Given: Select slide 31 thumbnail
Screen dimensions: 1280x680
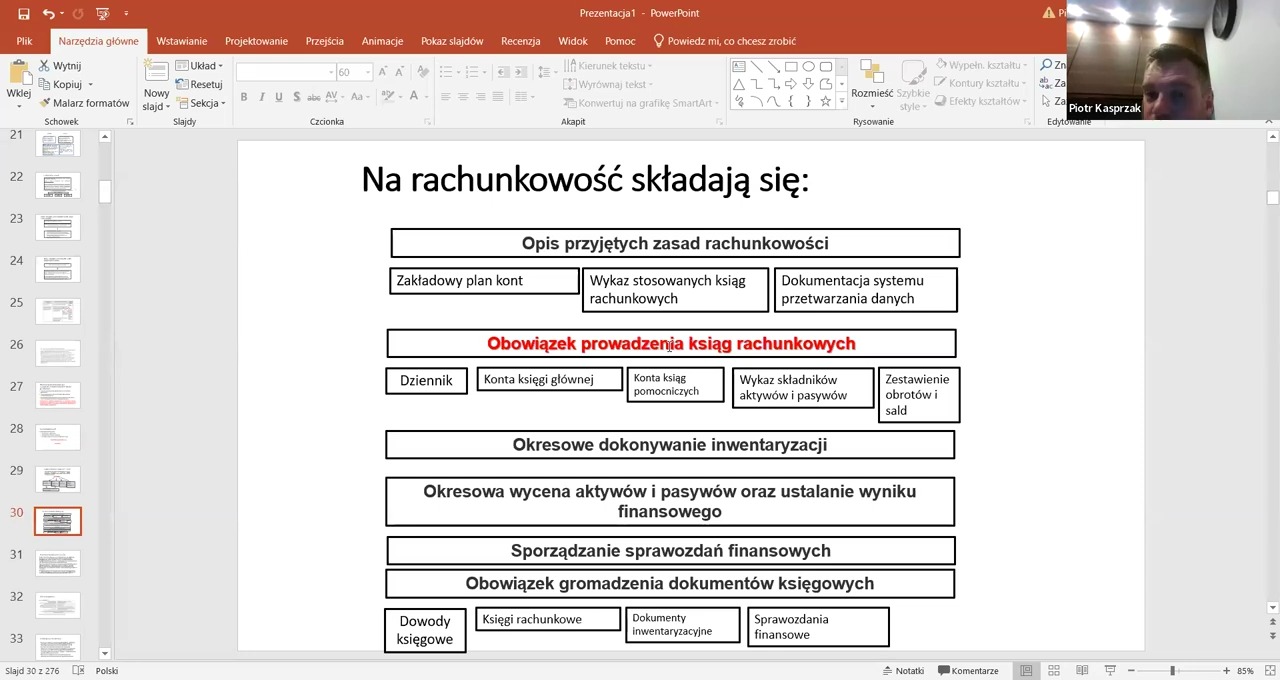Looking at the screenshot, I should coord(58,563).
